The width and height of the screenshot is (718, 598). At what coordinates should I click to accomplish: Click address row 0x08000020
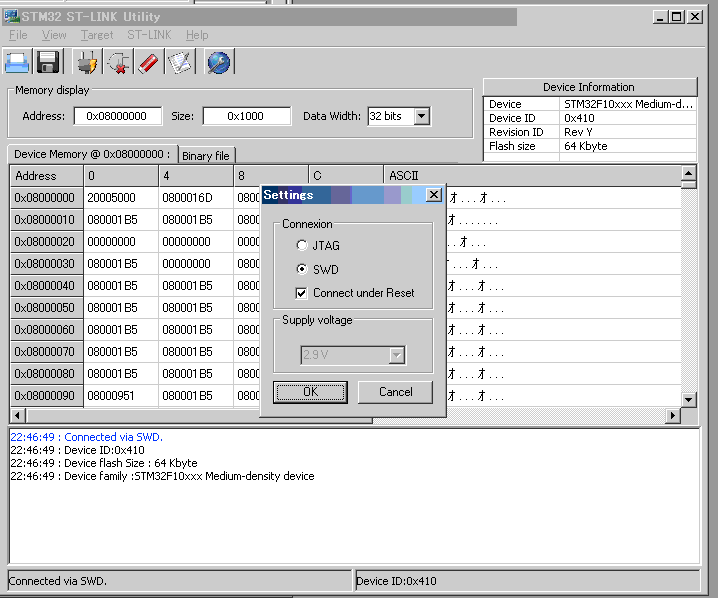point(47,242)
